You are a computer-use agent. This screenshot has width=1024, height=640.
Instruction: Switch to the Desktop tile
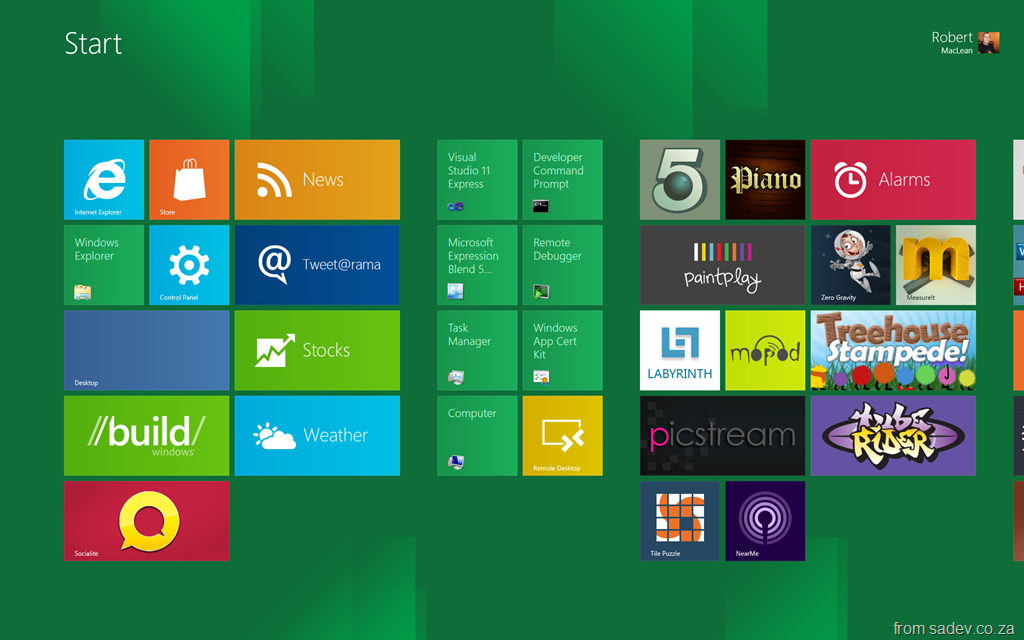pos(147,351)
